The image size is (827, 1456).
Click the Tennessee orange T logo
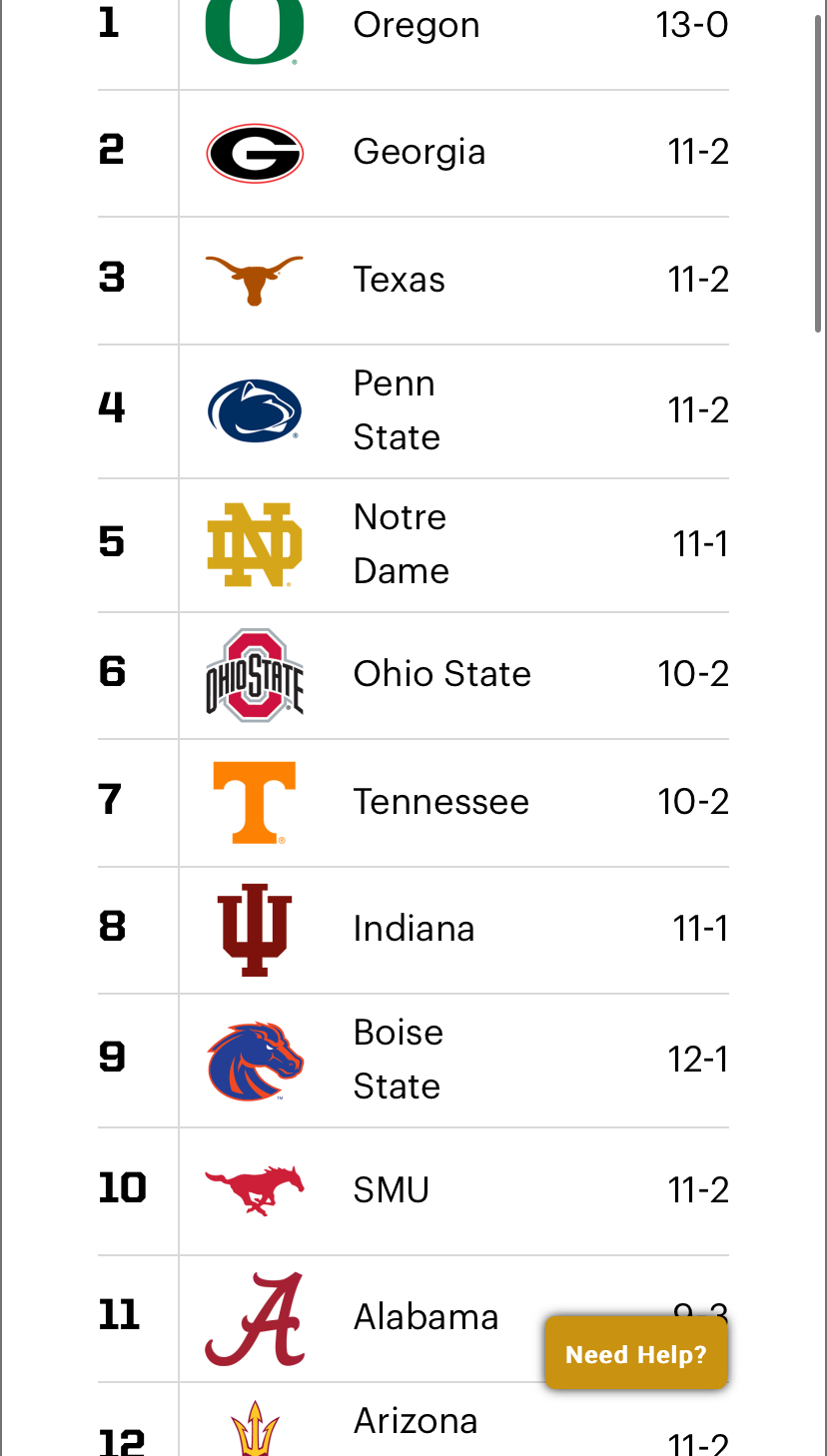pyautogui.click(x=255, y=802)
